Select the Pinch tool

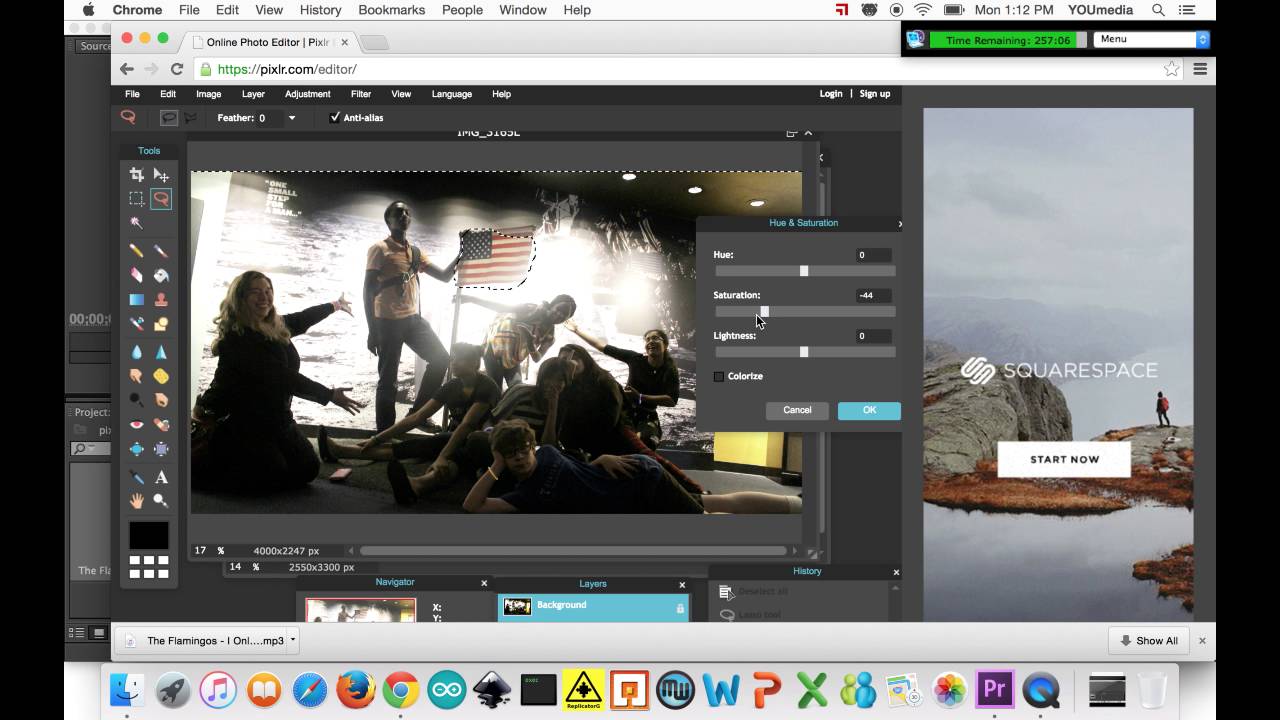161,449
